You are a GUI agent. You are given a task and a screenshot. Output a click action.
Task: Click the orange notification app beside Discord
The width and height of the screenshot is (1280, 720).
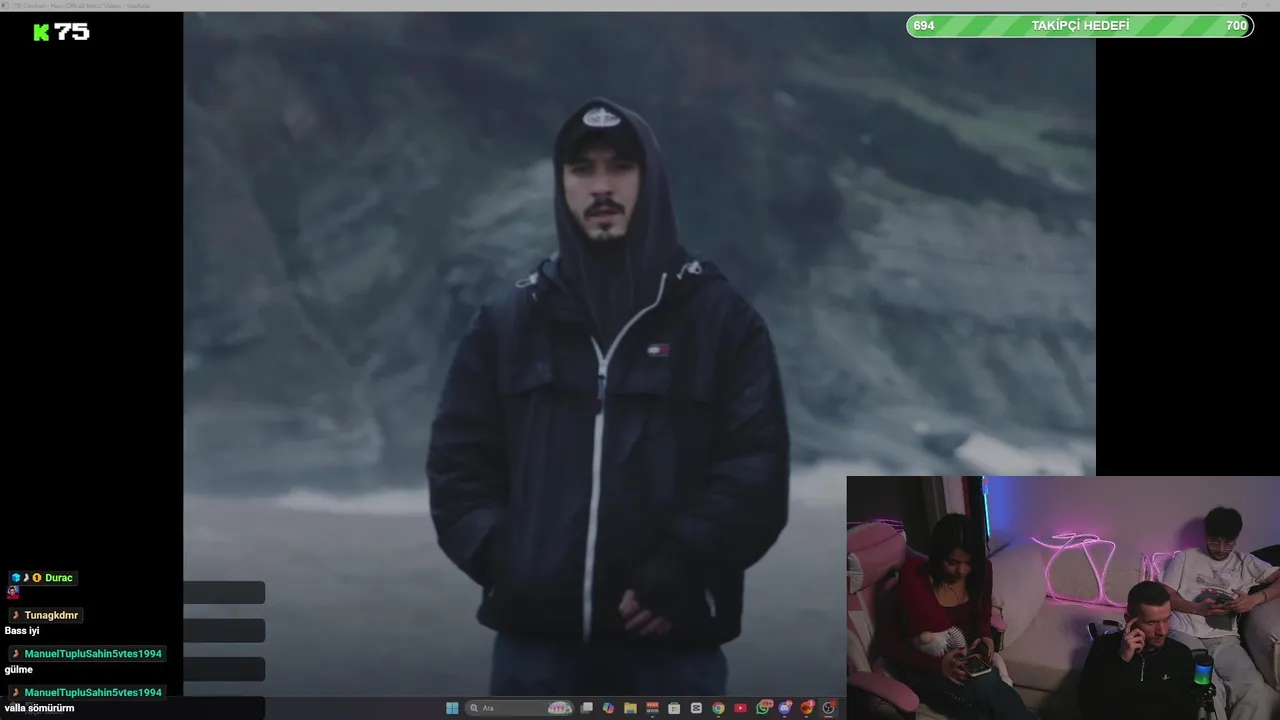[807, 708]
